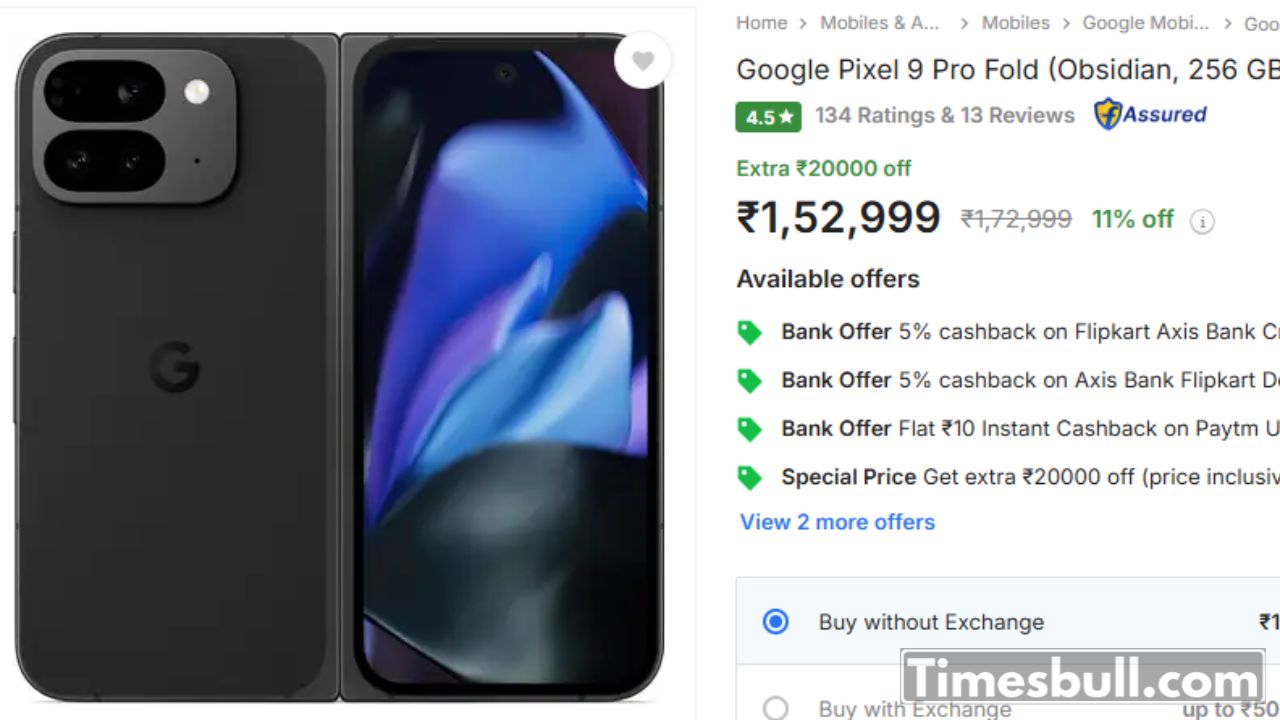Click the Pixel 9 Pro Fold product image
This screenshot has width=1280, height=720.
(x=340, y=365)
